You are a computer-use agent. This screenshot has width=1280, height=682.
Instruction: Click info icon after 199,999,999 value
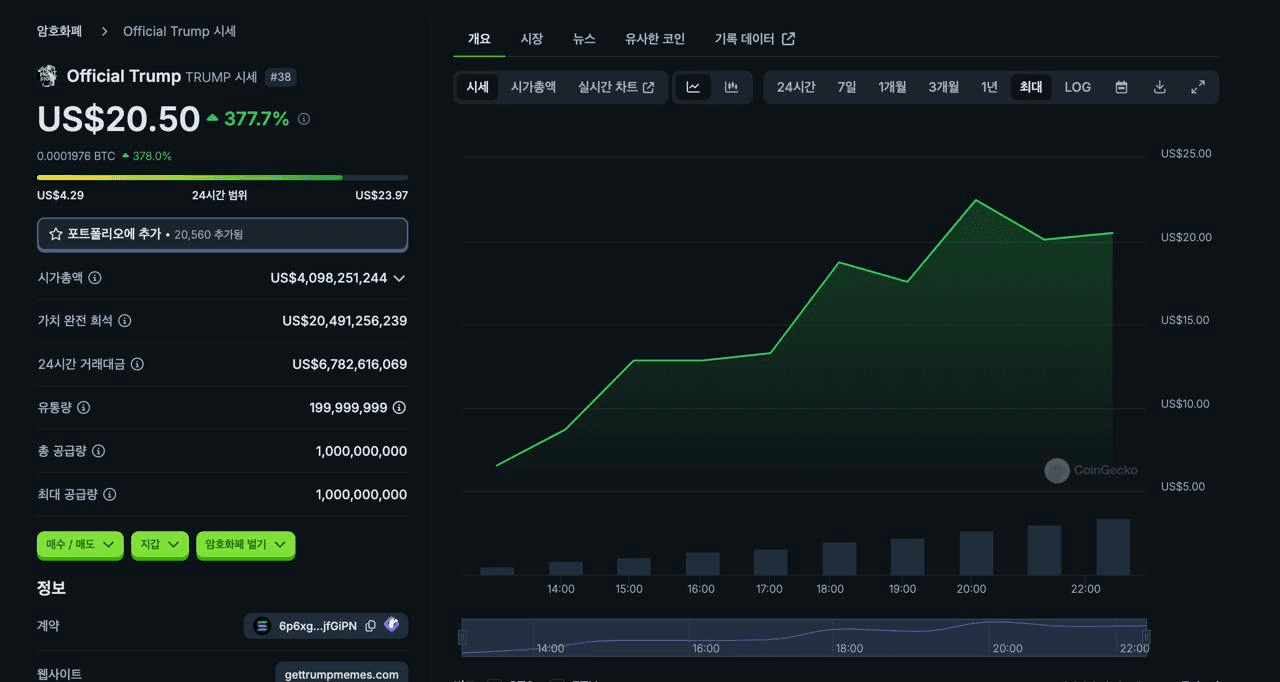coord(399,408)
